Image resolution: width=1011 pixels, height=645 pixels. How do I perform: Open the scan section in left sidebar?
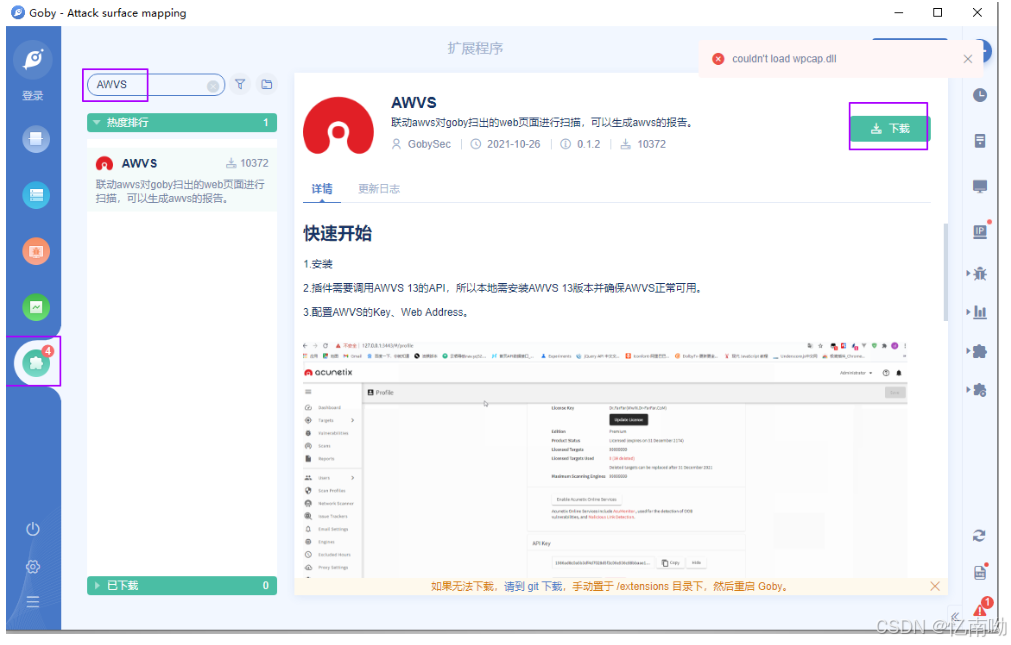coord(36,139)
